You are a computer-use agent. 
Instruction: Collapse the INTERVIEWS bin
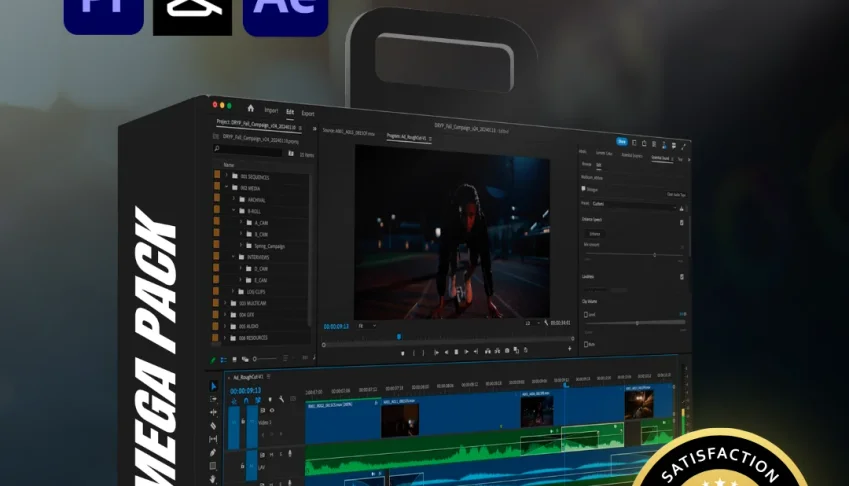[233, 257]
